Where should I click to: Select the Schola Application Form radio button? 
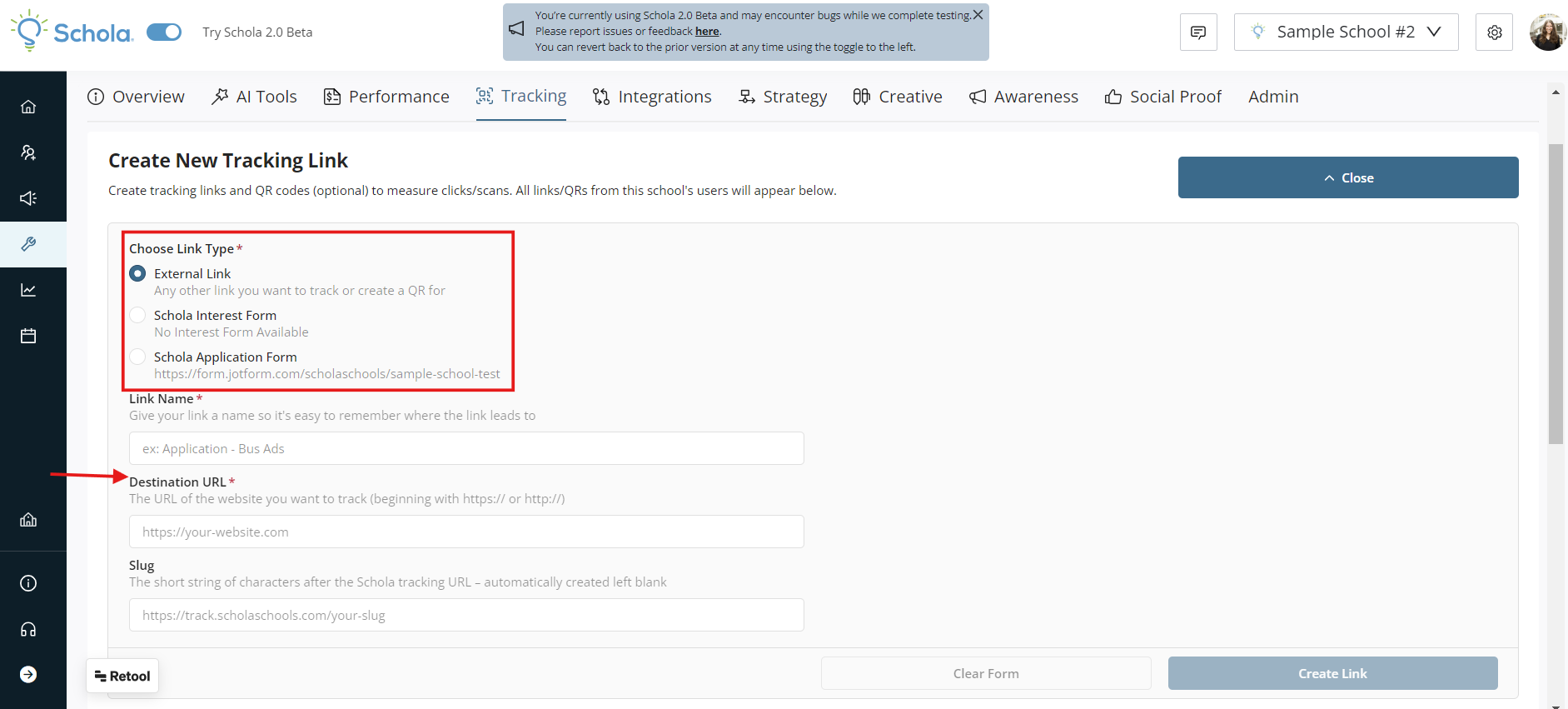coord(137,357)
